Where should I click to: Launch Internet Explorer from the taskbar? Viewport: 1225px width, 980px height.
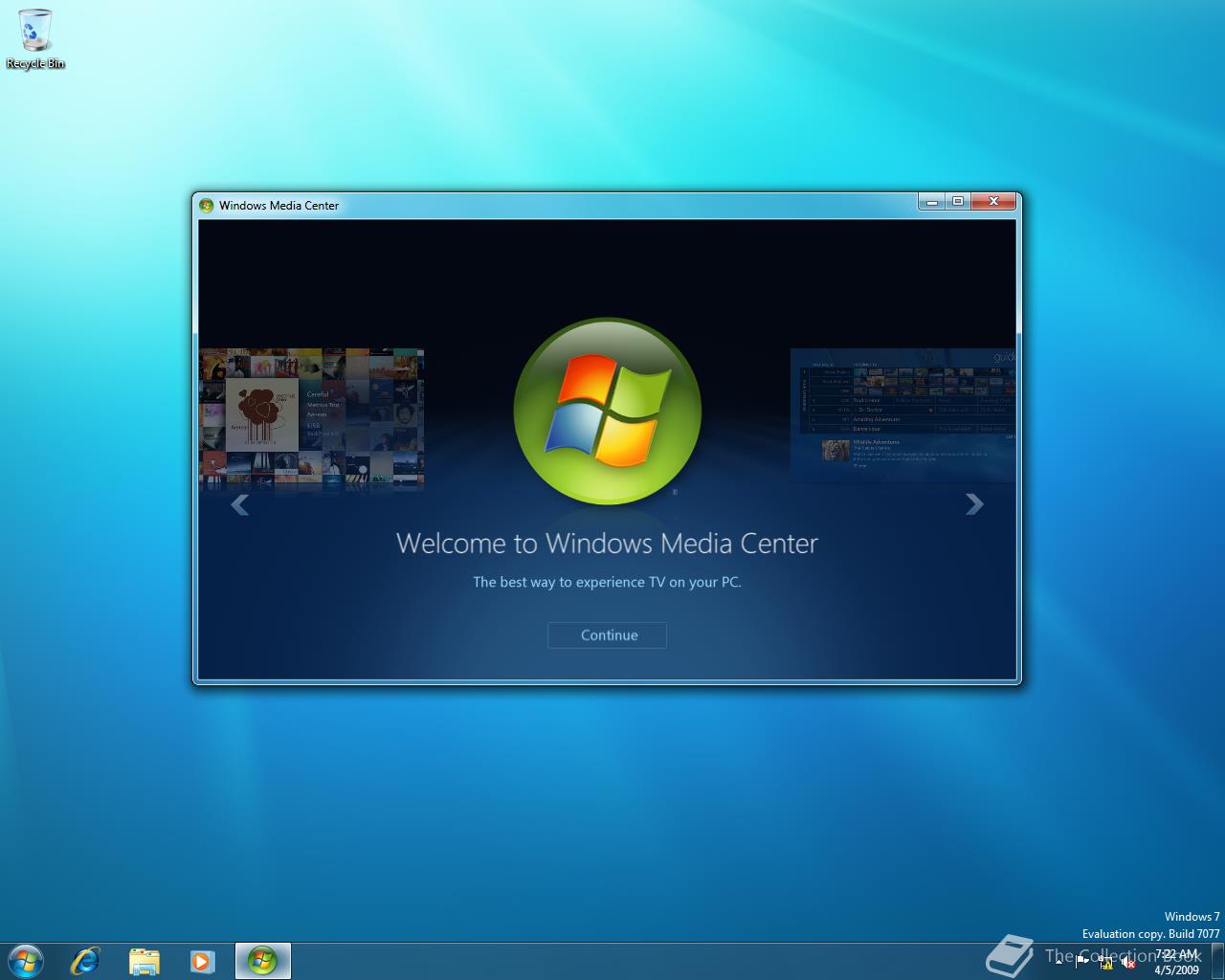tap(85, 960)
